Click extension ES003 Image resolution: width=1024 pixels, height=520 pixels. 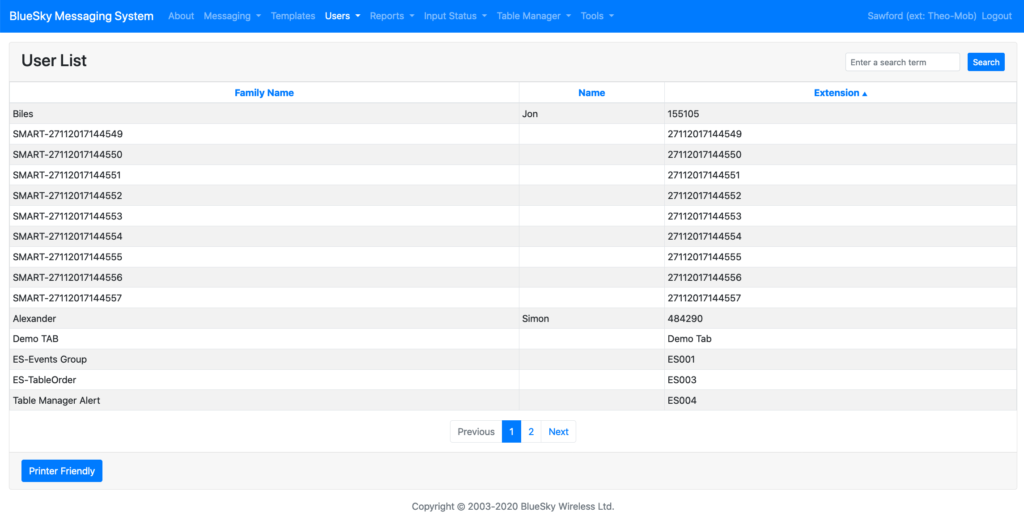pyautogui.click(x=682, y=380)
